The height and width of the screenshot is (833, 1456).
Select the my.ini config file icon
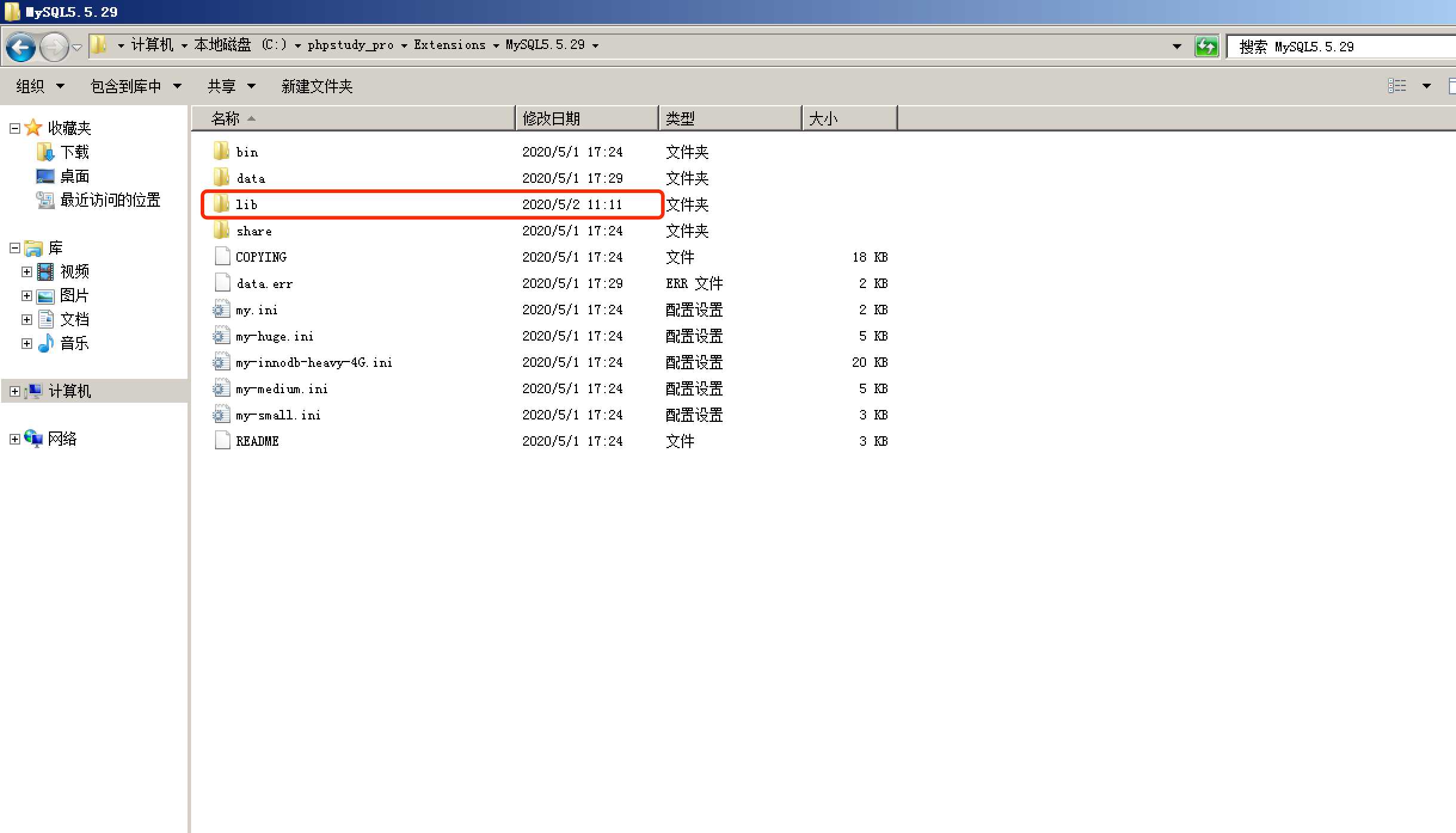coord(222,309)
